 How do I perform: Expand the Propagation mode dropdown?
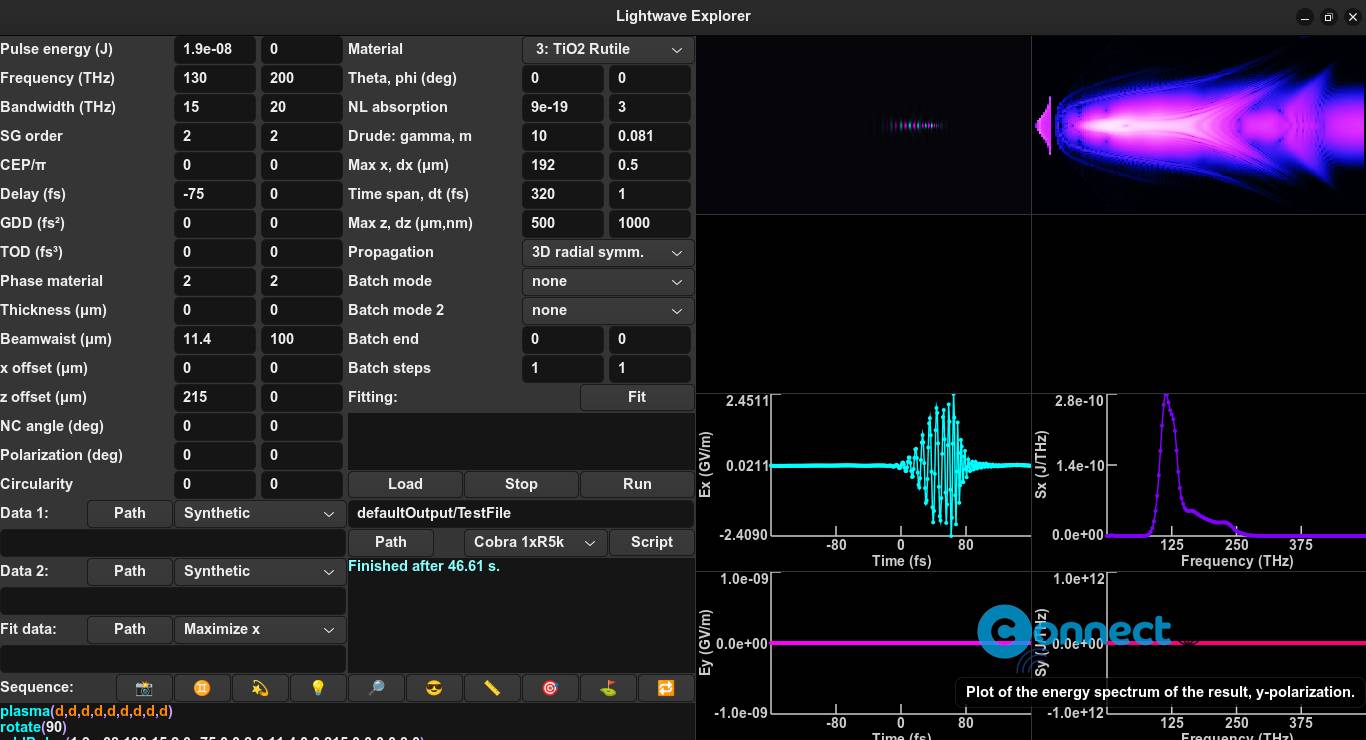pos(607,253)
